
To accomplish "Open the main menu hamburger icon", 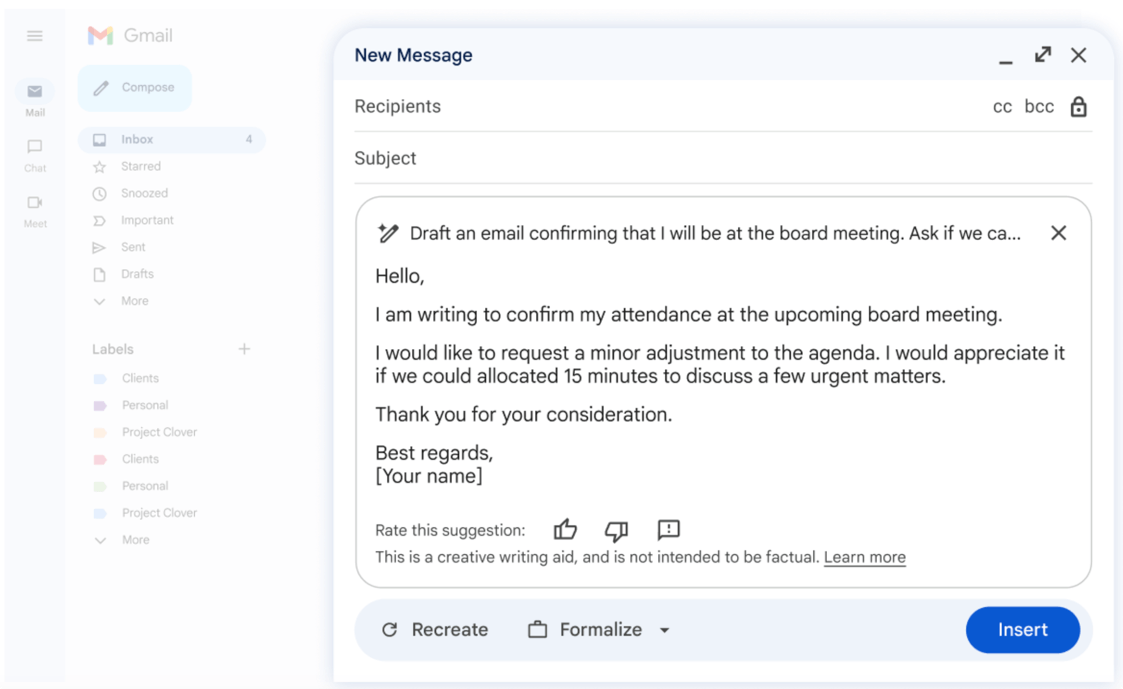I will 34,36.
